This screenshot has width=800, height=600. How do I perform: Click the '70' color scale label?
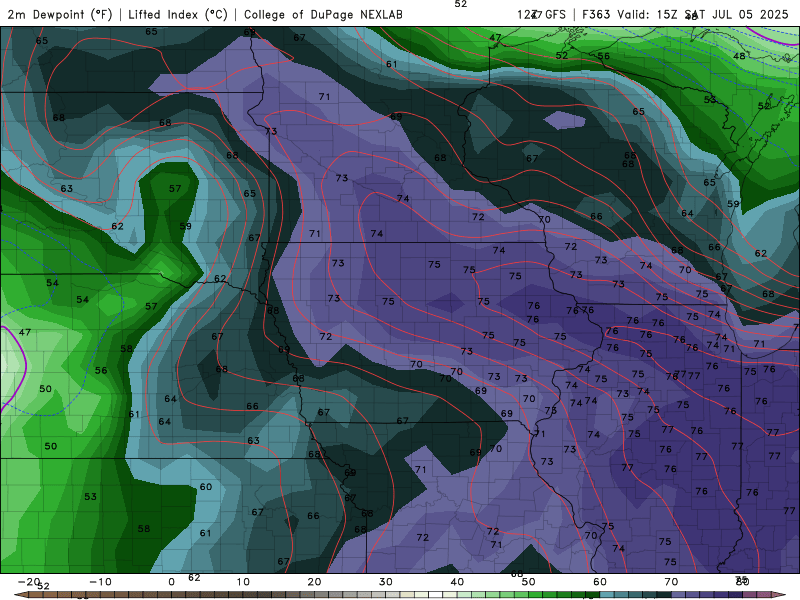click(671, 582)
